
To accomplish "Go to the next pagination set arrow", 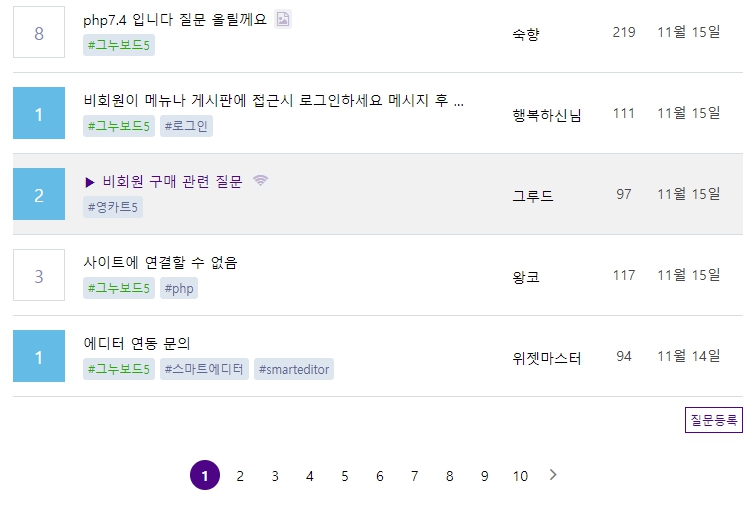I will click(x=553, y=475).
